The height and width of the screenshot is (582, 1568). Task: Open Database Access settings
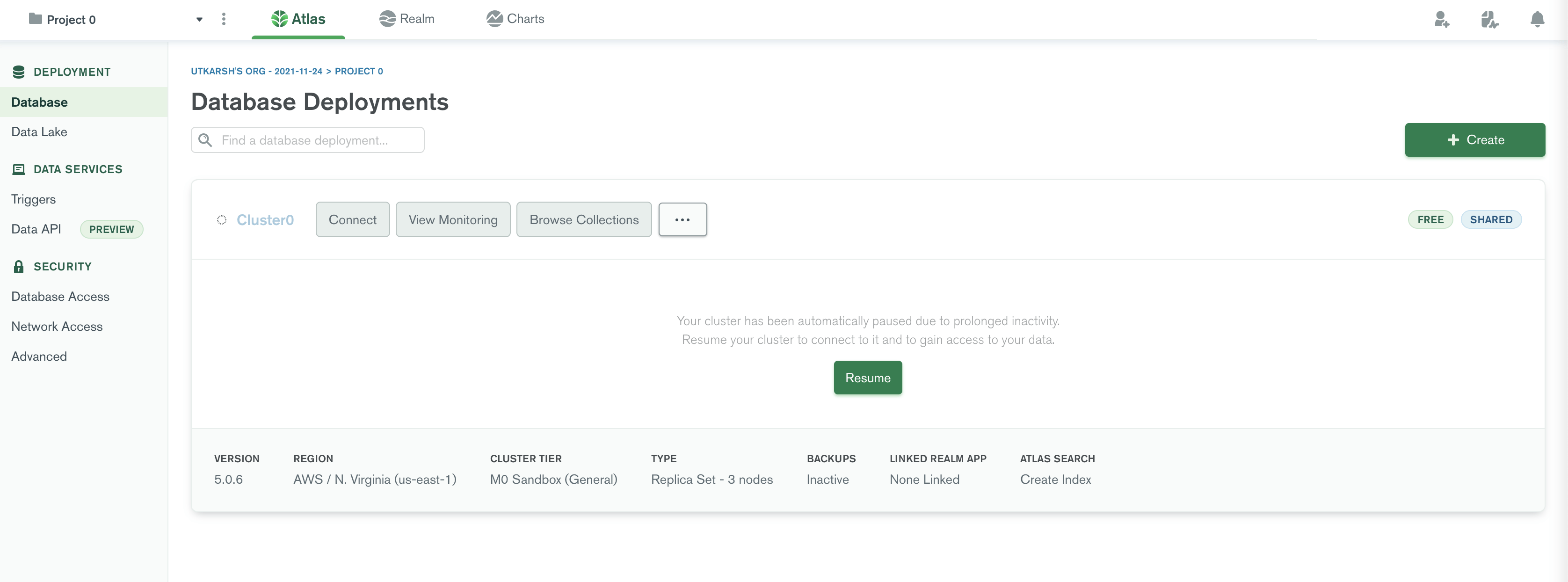(60, 297)
